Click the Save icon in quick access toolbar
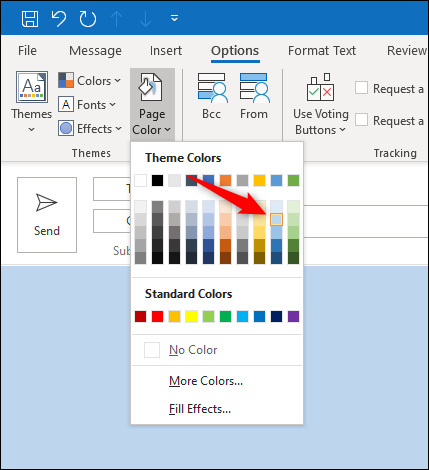Screen dimensions: 429x470 [x=30, y=18]
